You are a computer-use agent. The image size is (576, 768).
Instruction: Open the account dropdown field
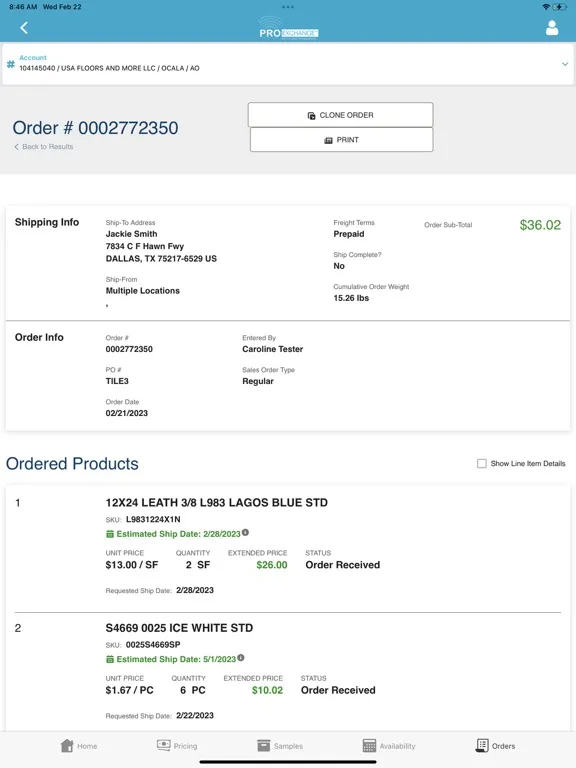pyautogui.click(x=288, y=64)
